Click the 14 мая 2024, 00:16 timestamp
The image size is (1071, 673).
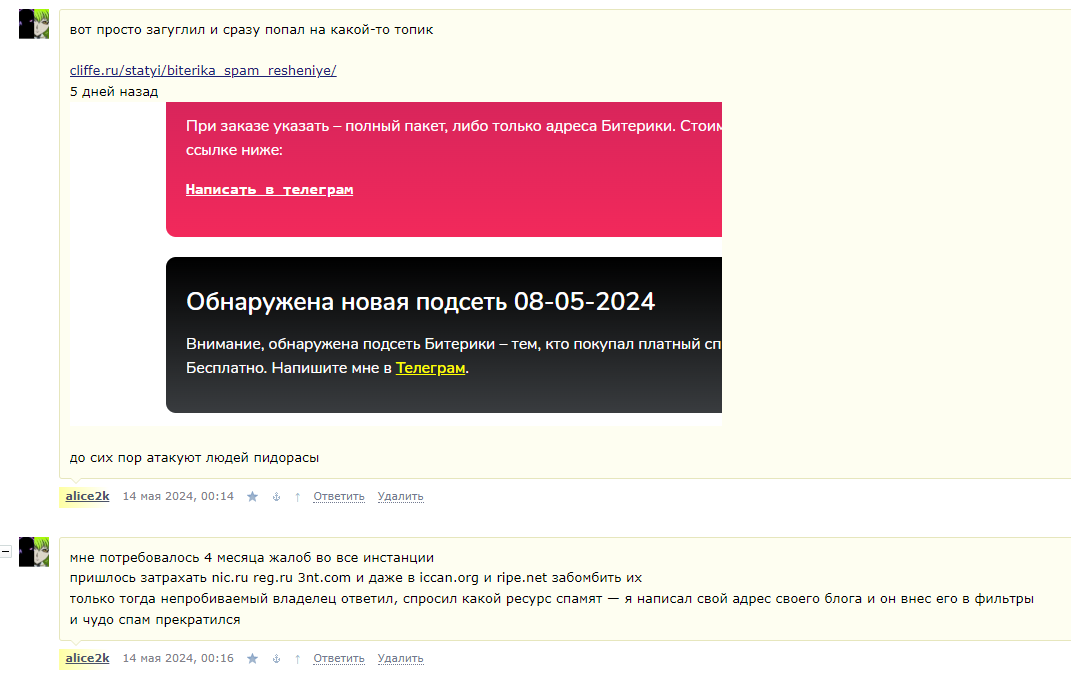tap(178, 659)
